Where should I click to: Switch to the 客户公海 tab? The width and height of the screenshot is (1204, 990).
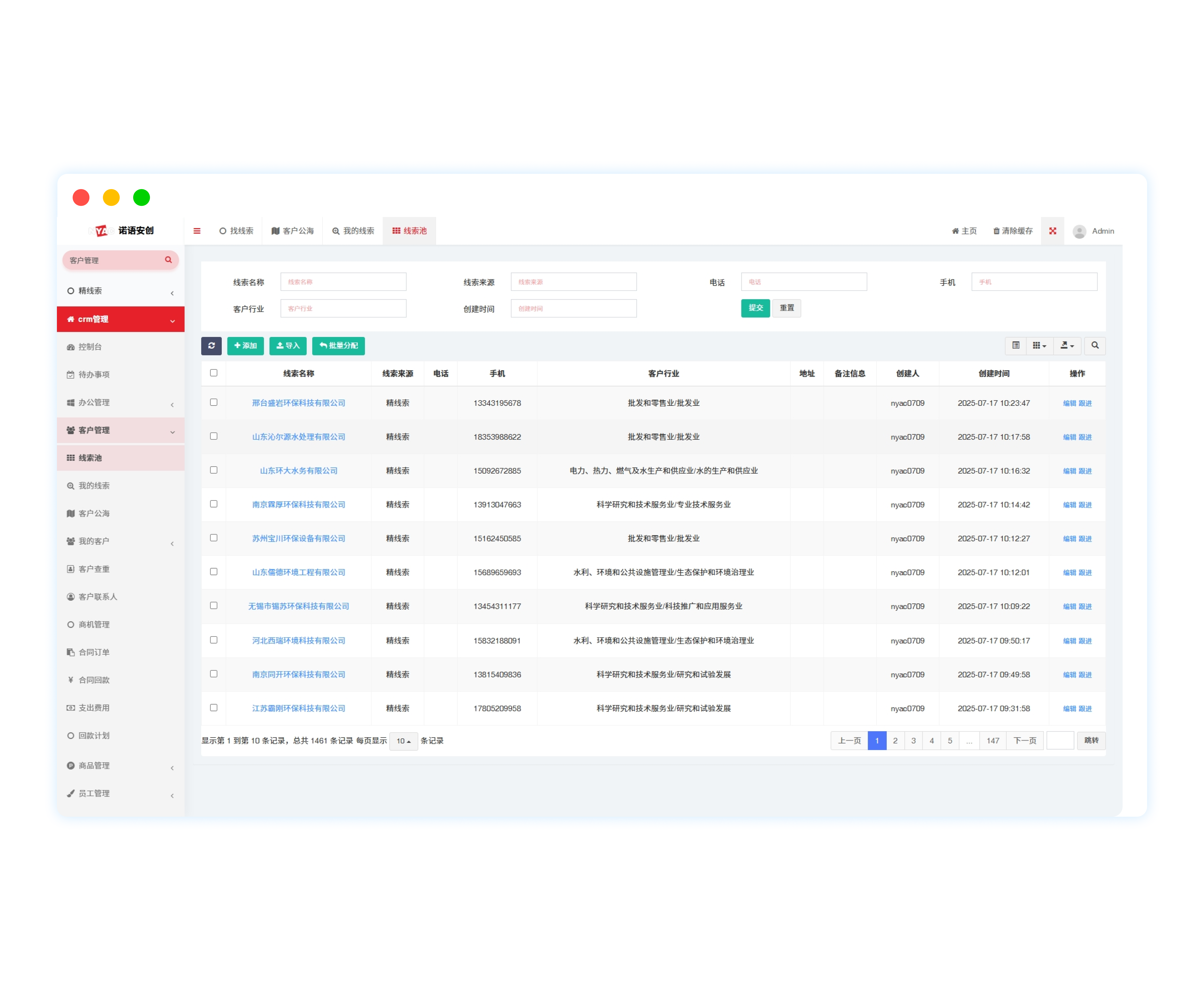tap(292, 231)
